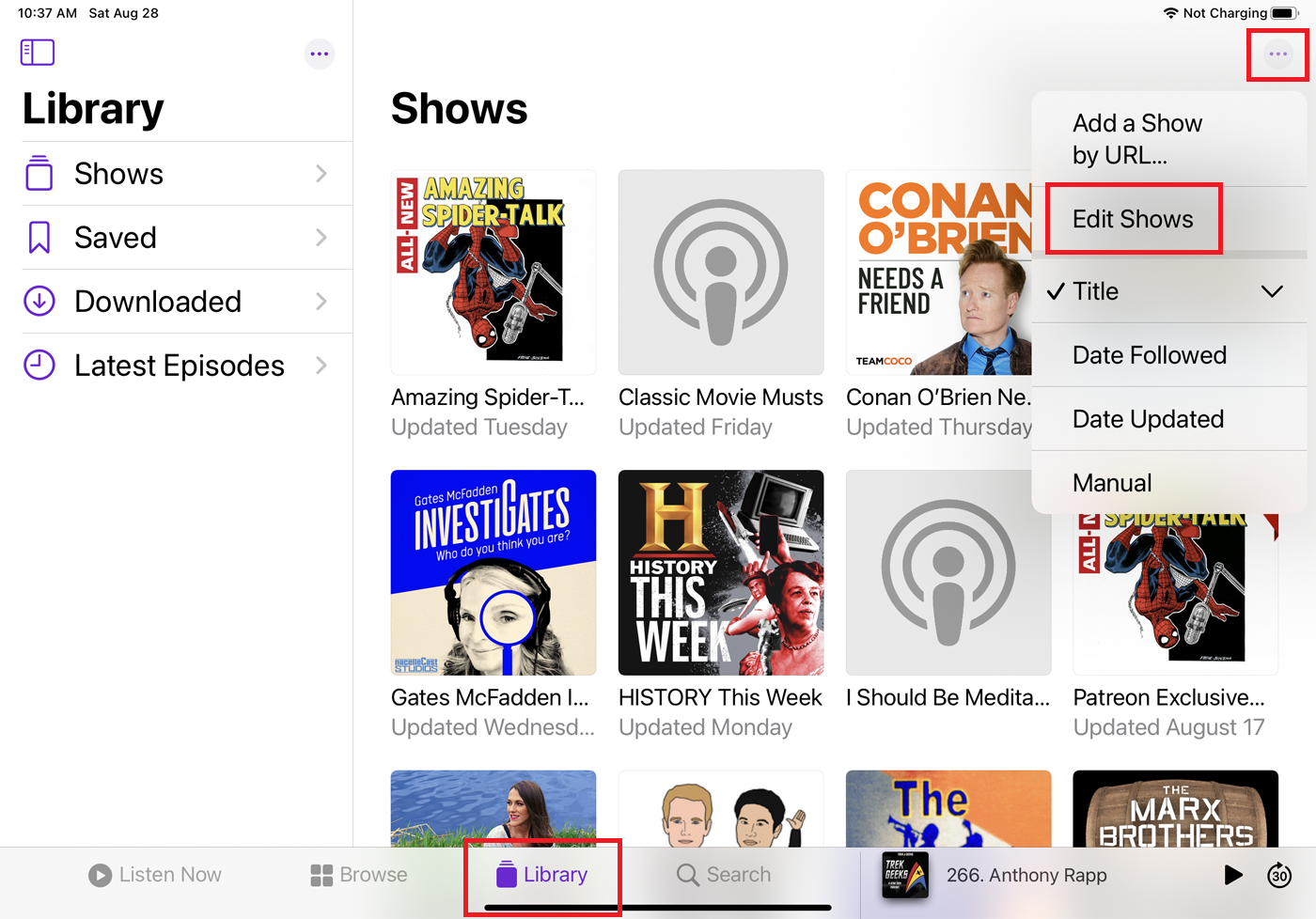Image resolution: width=1316 pixels, height=919 pixels.
Task: Open the Shows more options ellipsis
Action: 1277,54
